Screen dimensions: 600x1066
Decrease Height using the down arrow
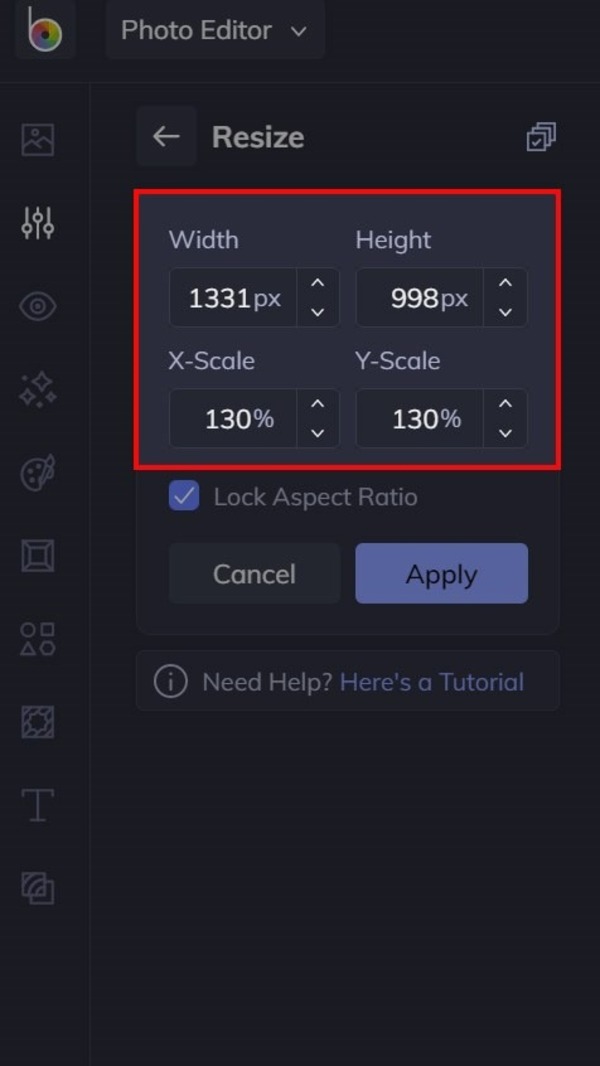pos(505,312)
